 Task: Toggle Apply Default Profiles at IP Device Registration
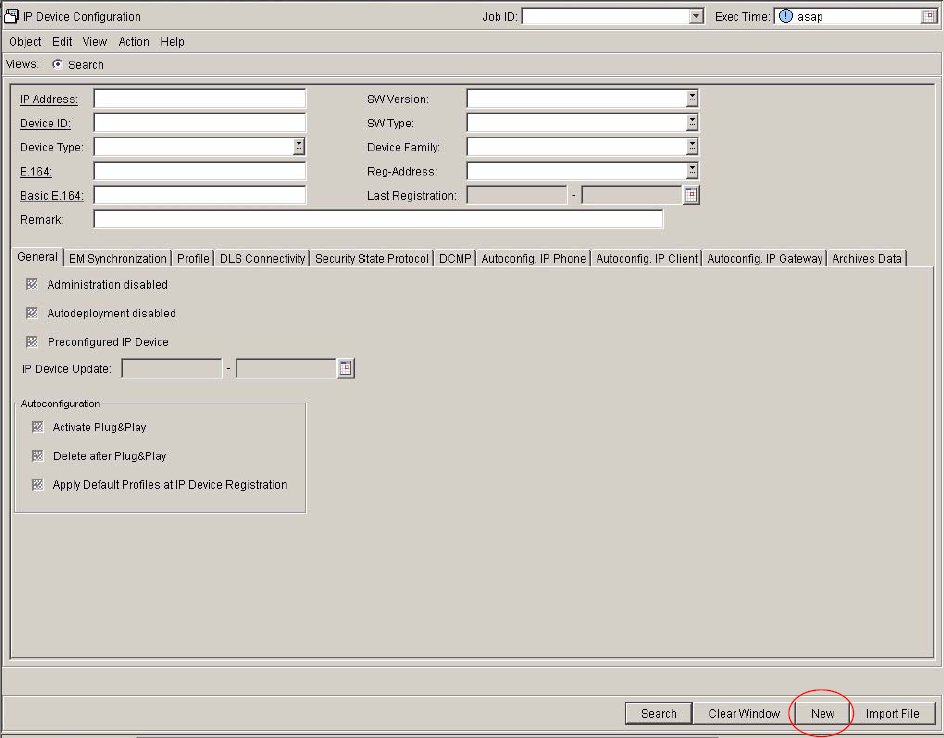(37, 485)
